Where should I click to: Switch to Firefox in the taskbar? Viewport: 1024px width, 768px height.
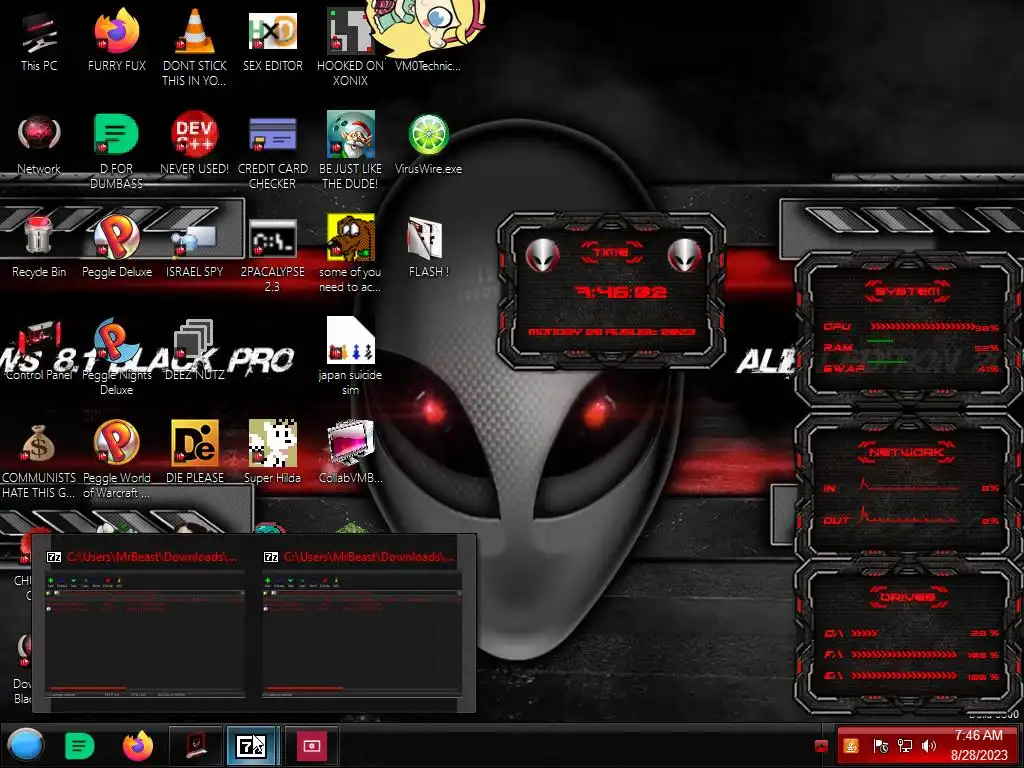point(138,746)
